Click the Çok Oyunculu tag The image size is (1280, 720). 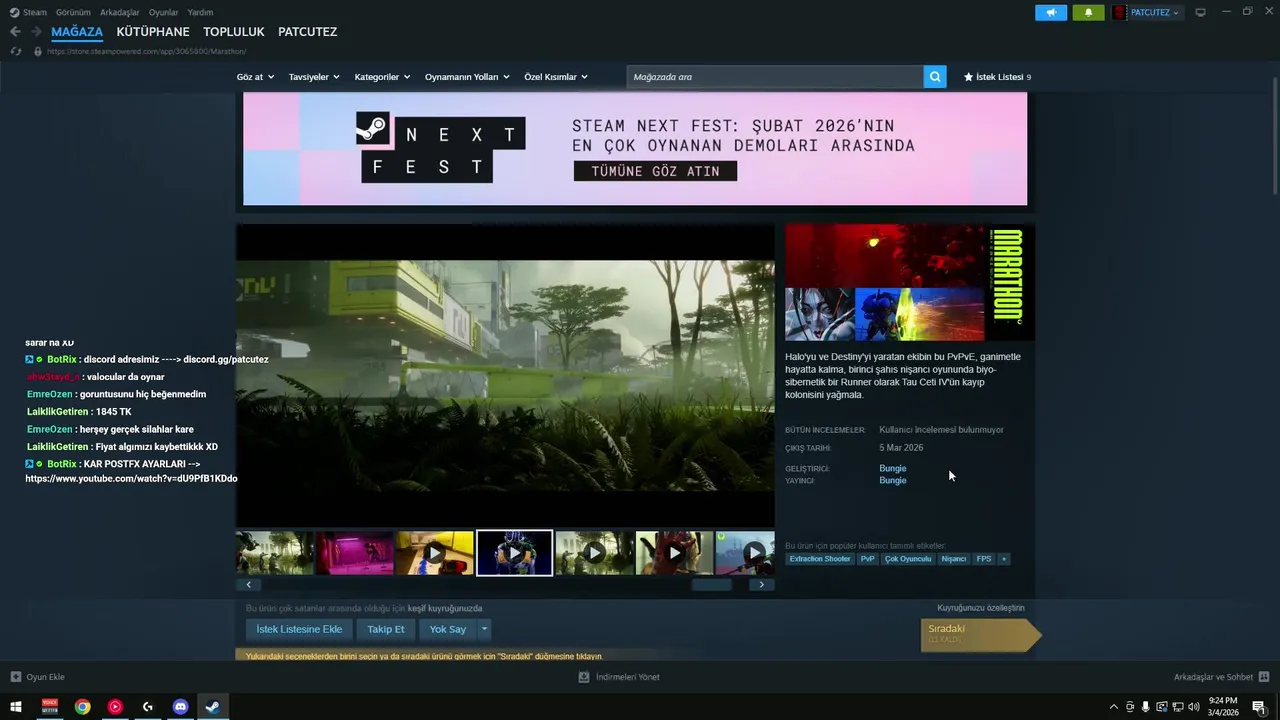pyautogui.click(x=908, y=559)
